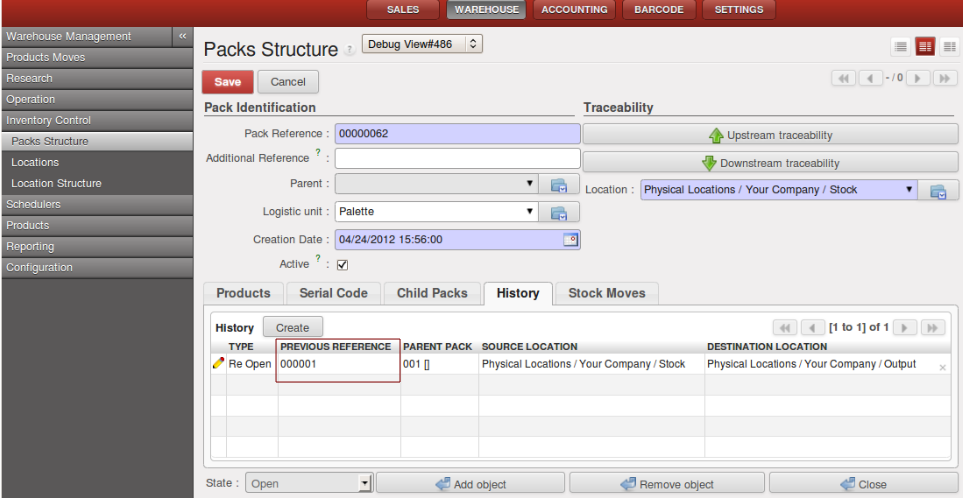Image resolution: width=963 pixels, height=498 pixels.
Task: Collapse the sidebar with double-arrow icon
Action: [182, 36]
